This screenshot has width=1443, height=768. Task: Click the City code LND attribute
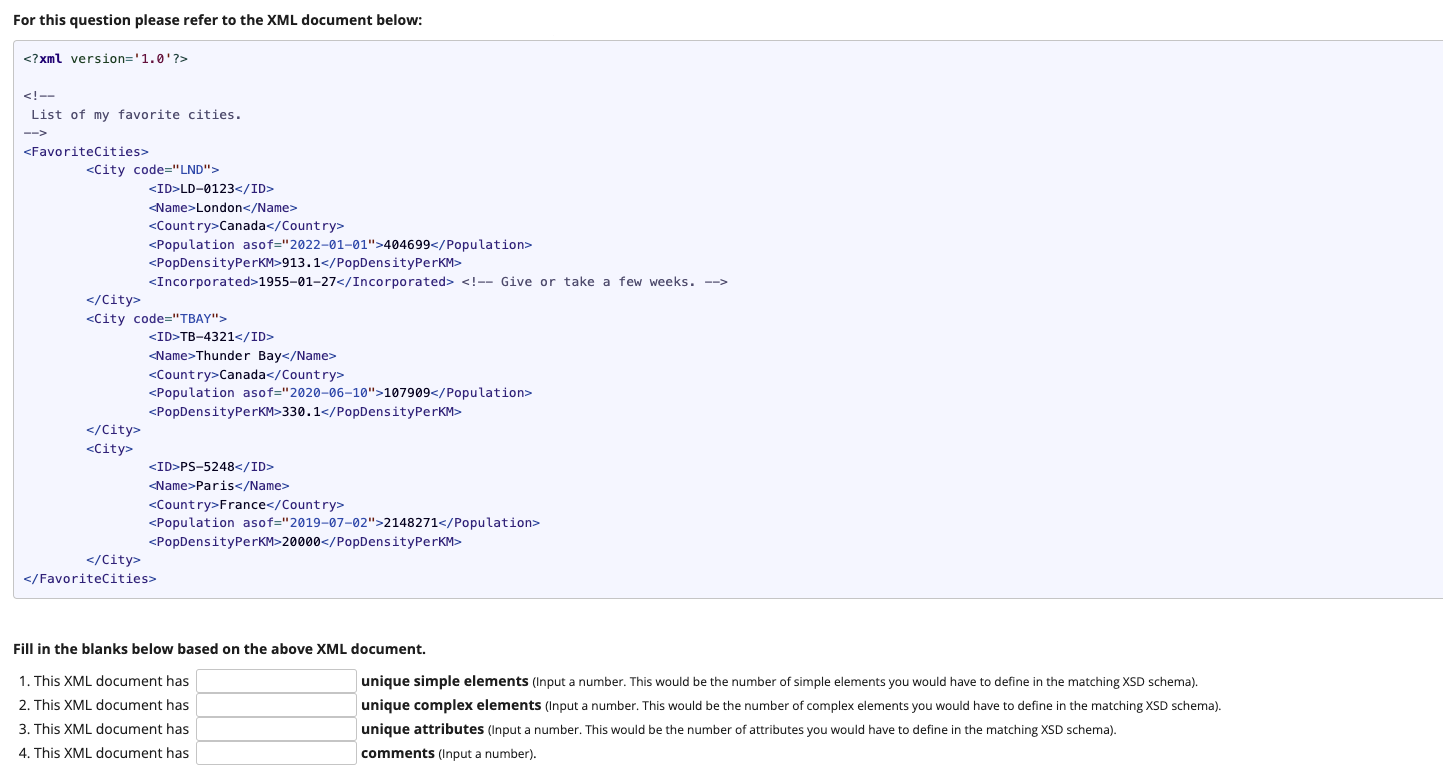(180, 169)
